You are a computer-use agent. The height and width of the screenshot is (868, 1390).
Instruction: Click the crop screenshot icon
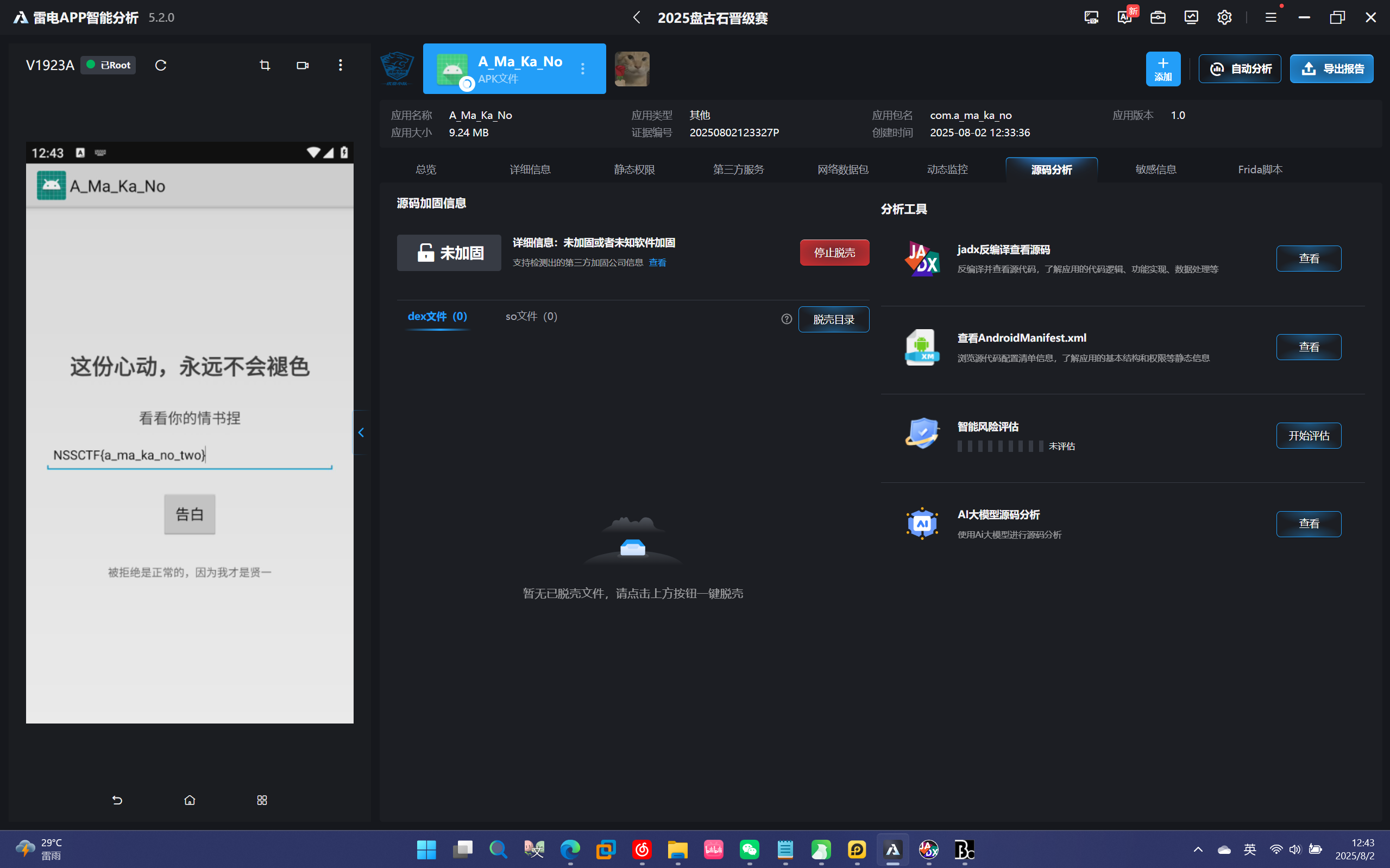(265, 65)
